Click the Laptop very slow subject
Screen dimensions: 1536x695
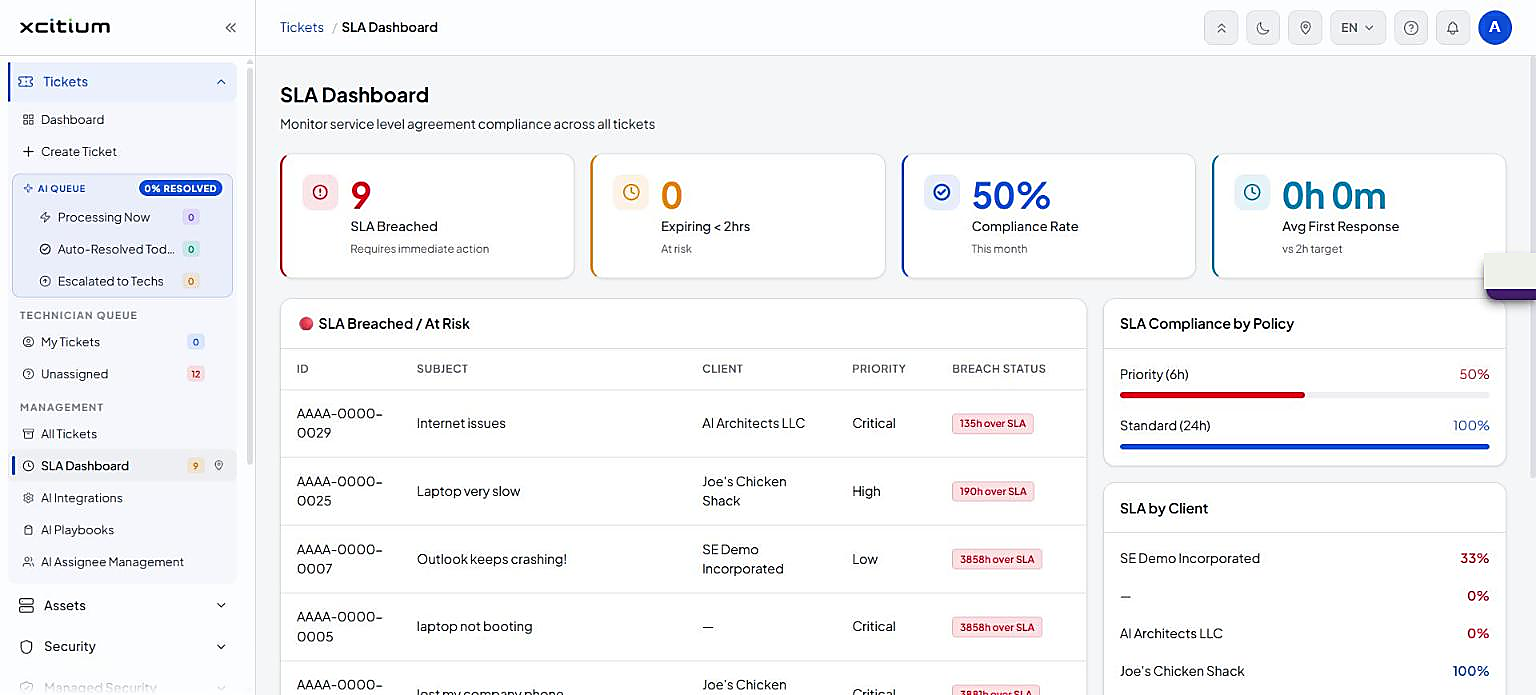click(469, 492)
